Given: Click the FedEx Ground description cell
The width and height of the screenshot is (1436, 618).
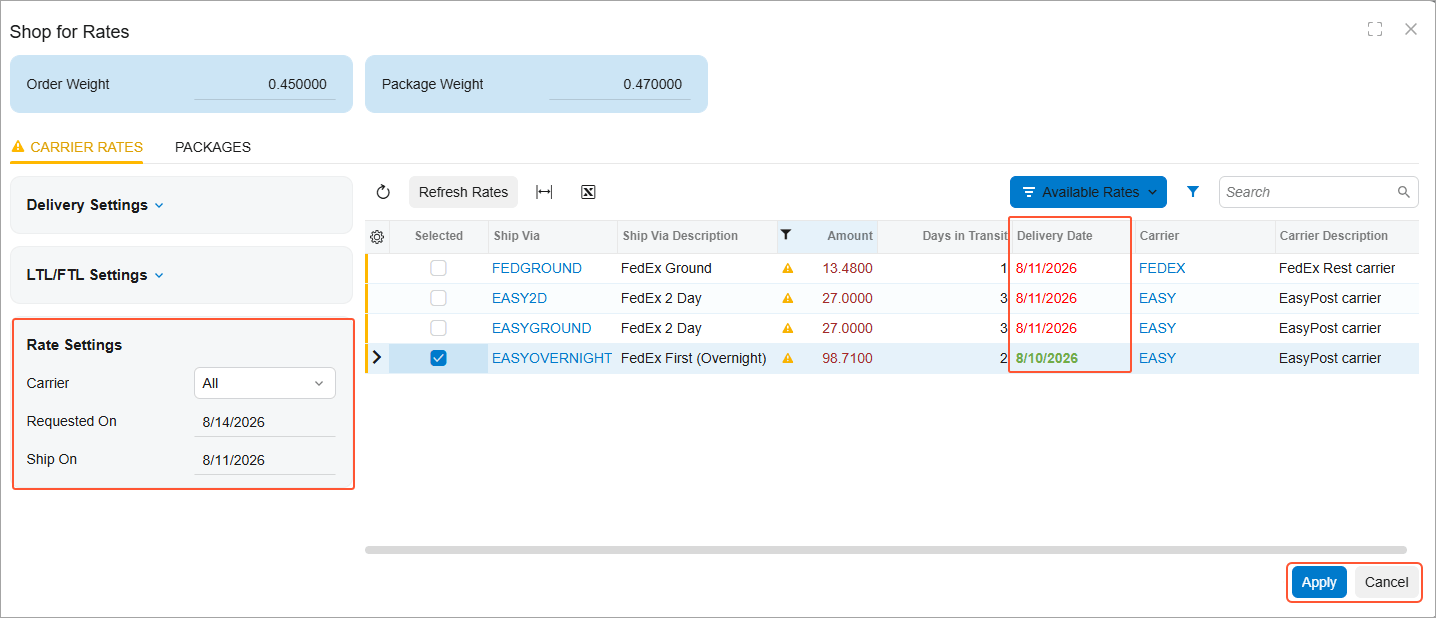Looking at the screenshot, I should [x=666, y=268].
